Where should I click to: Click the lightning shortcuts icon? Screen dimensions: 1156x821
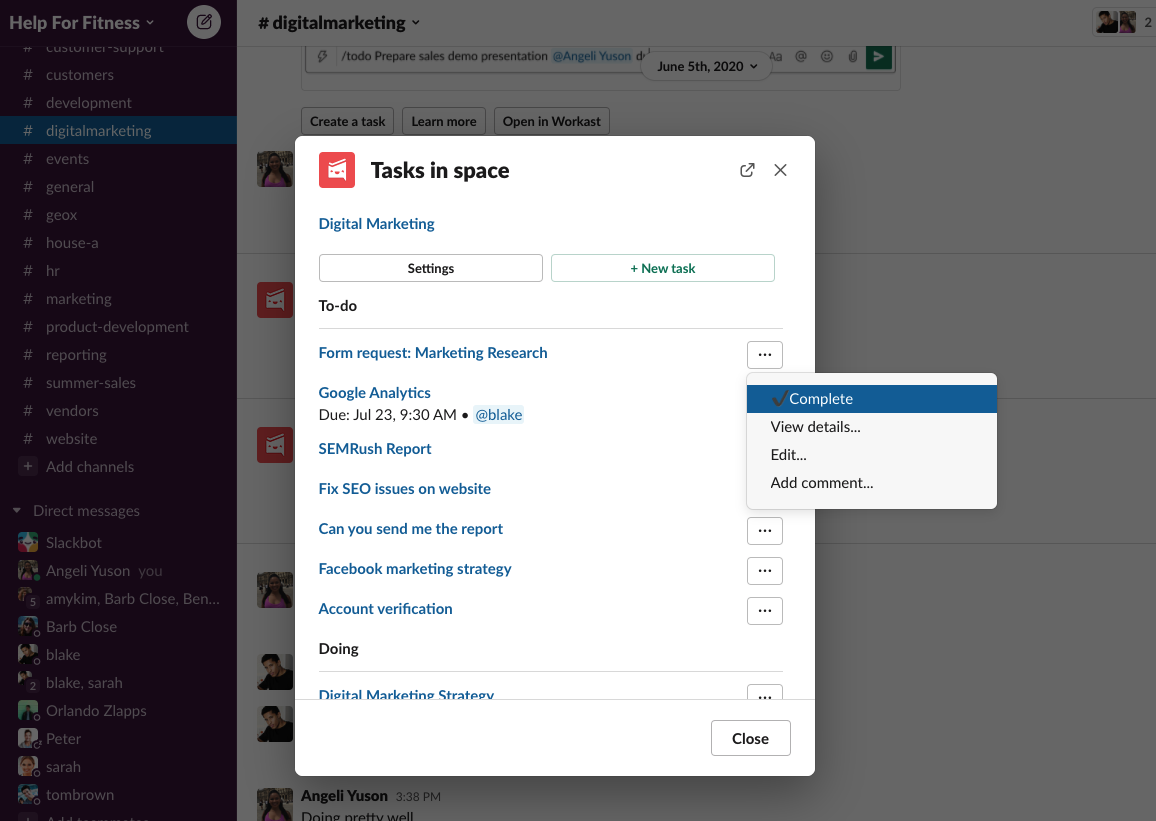pos(322,56)
